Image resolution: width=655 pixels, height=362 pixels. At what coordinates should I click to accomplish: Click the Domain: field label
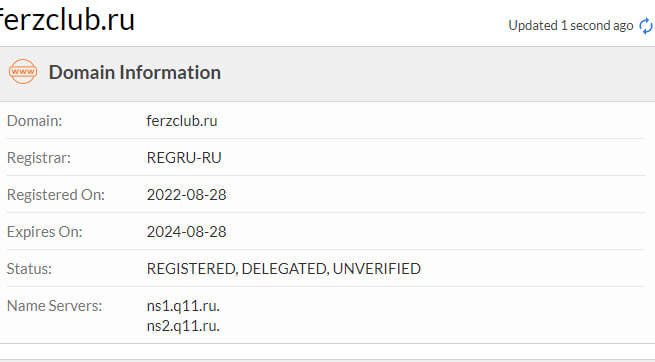(34, 121)
